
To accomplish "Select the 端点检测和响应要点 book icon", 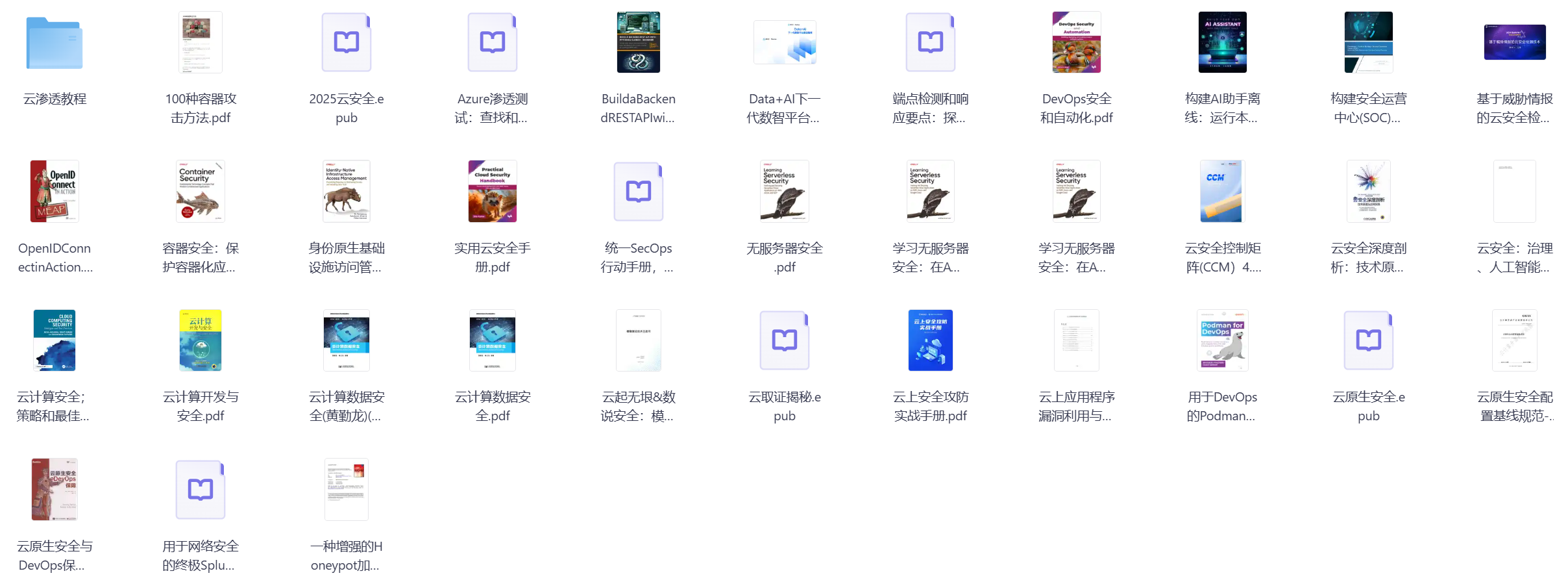I will [931, 42].
